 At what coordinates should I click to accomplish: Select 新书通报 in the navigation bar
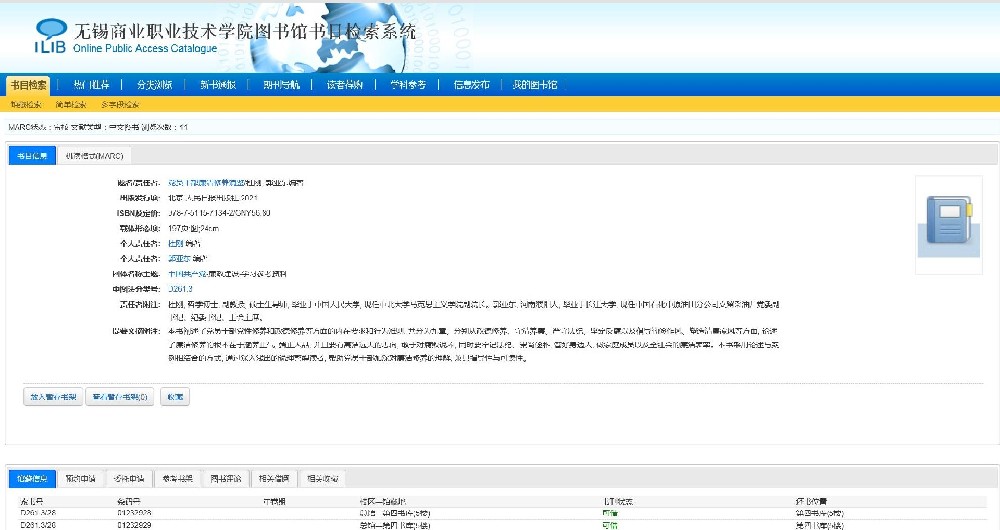tap(218, 85)
